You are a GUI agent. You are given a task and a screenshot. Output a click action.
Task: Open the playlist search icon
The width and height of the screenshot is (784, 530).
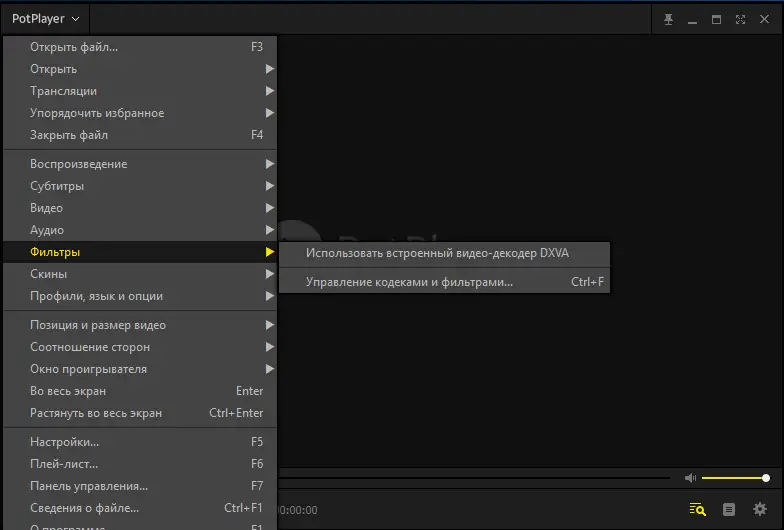[x=698, y=510]
